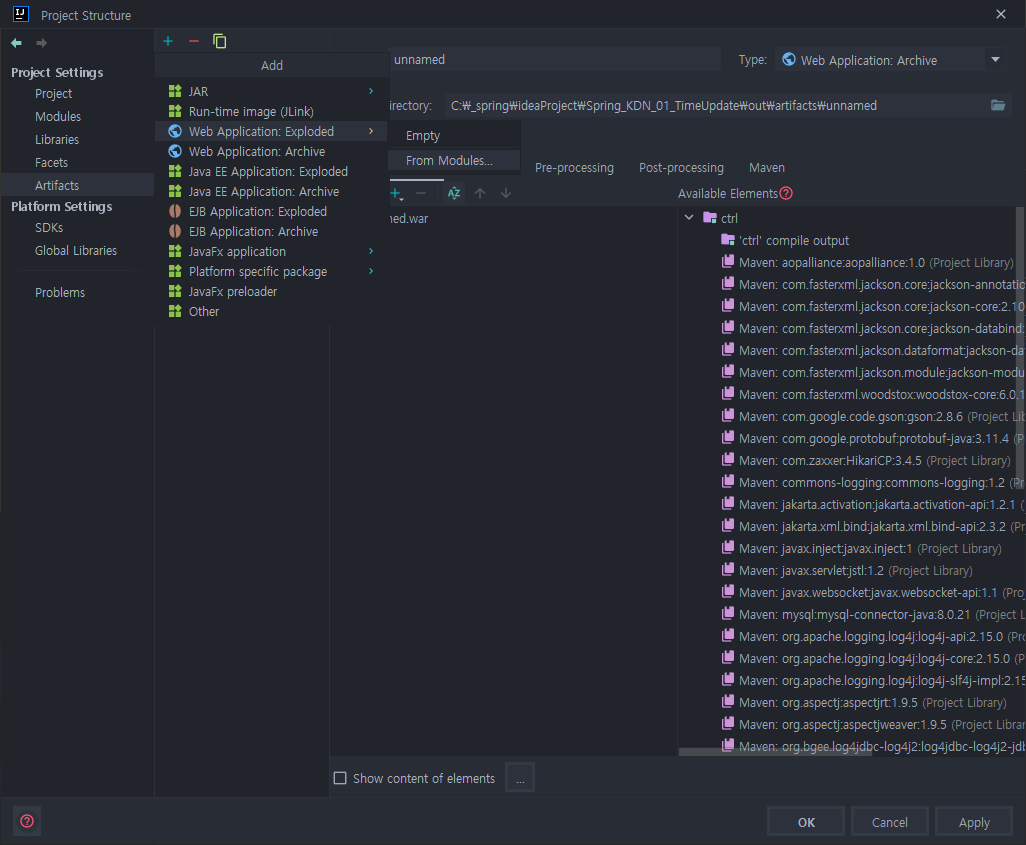Screen dimensions: 1026x845
Task: Select Empty in the submenu
Action: click(x=454, y=135)
